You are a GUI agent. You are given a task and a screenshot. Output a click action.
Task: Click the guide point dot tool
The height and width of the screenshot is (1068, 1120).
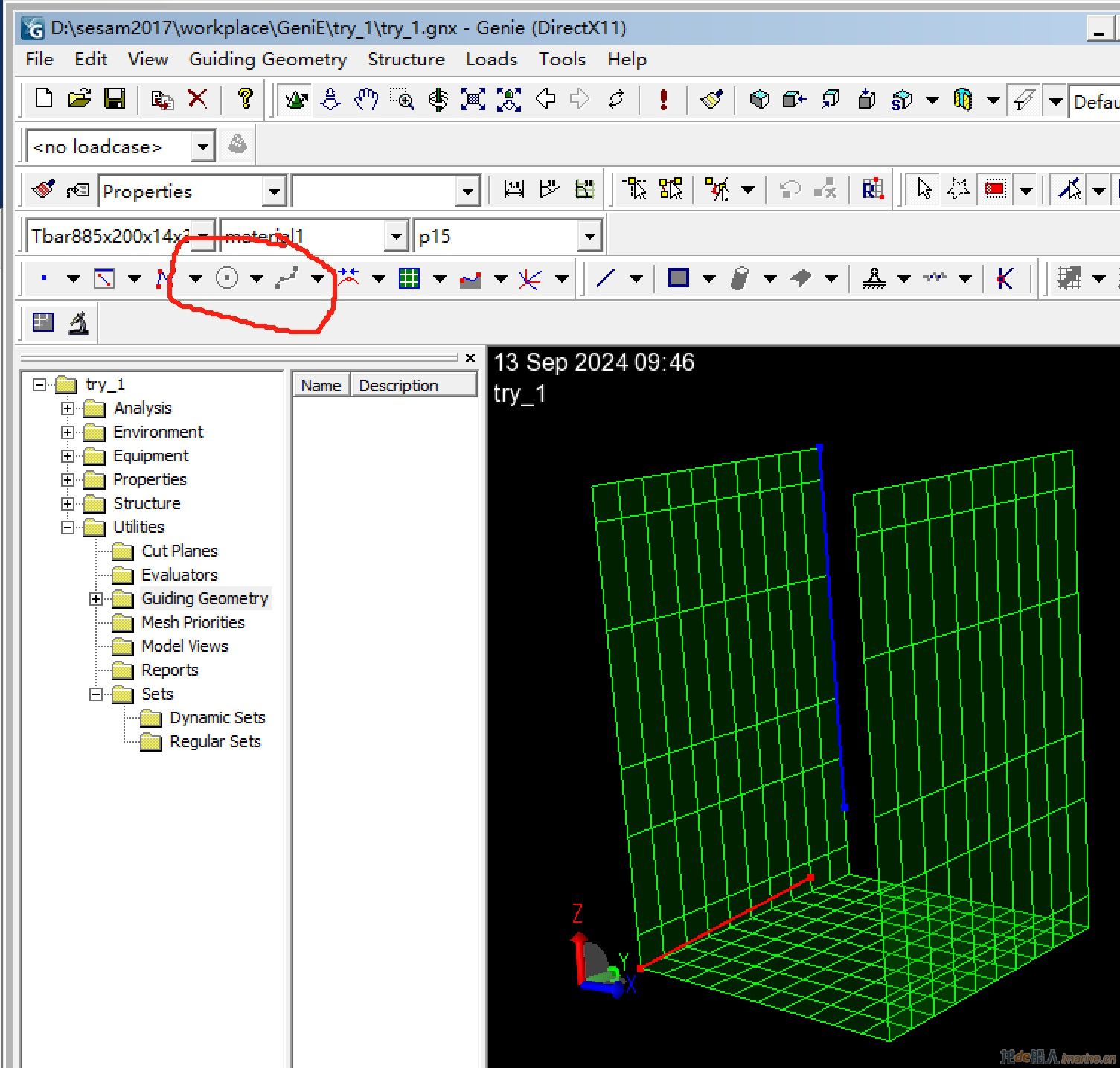point(44,278)
